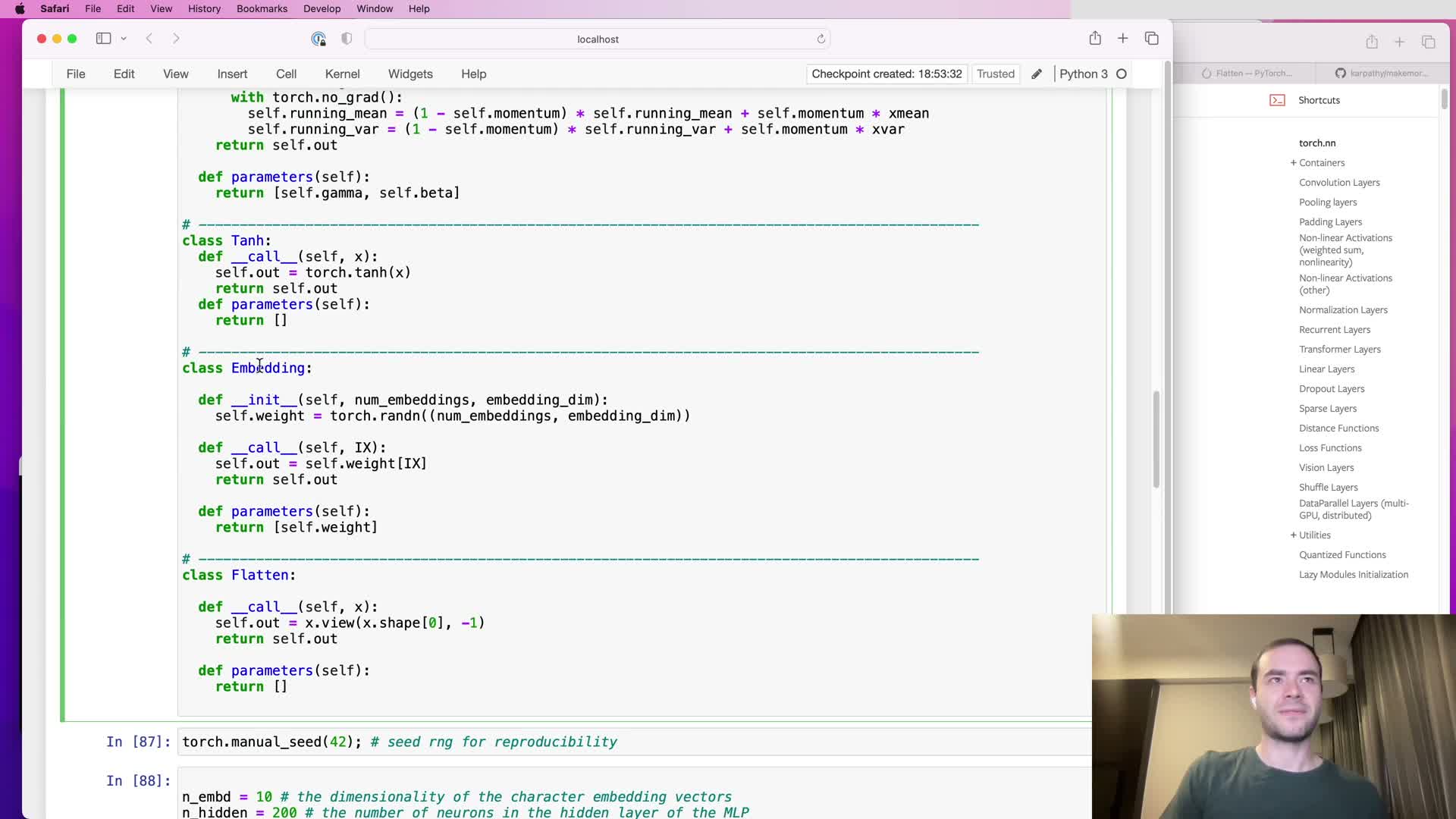
Task: Click the pencil edit icon near Trusted
Action: 1037,74
